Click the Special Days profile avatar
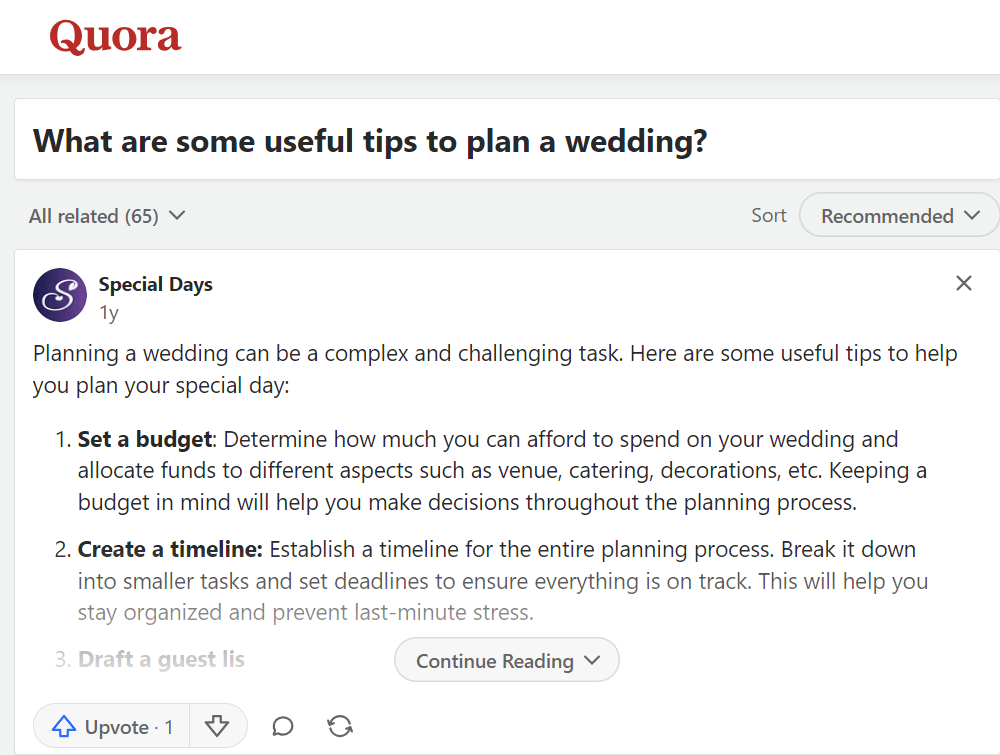The image size is (1000, 755). (59, 295)
